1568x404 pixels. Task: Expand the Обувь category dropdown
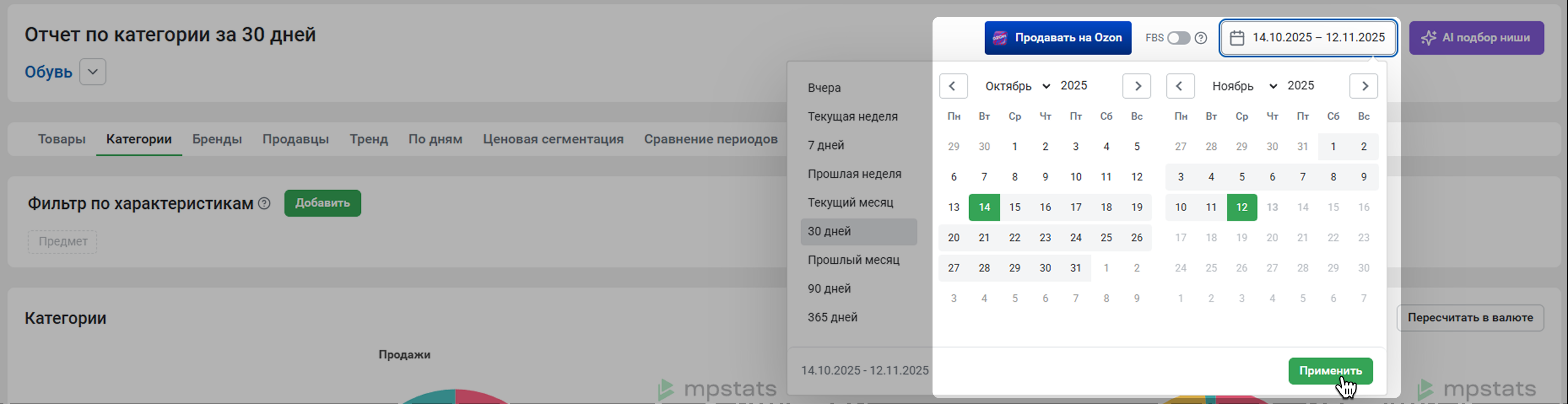[92, 72]
